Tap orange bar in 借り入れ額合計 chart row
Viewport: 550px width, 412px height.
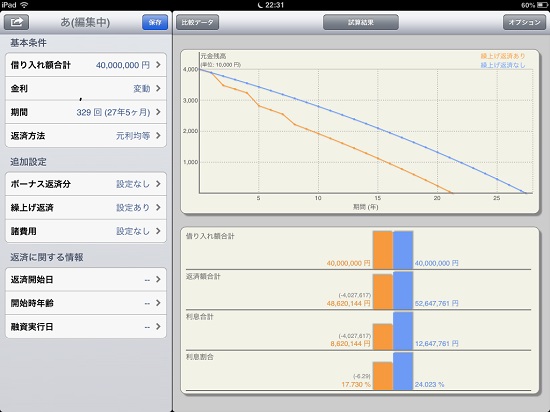click(x=382, y=250)
